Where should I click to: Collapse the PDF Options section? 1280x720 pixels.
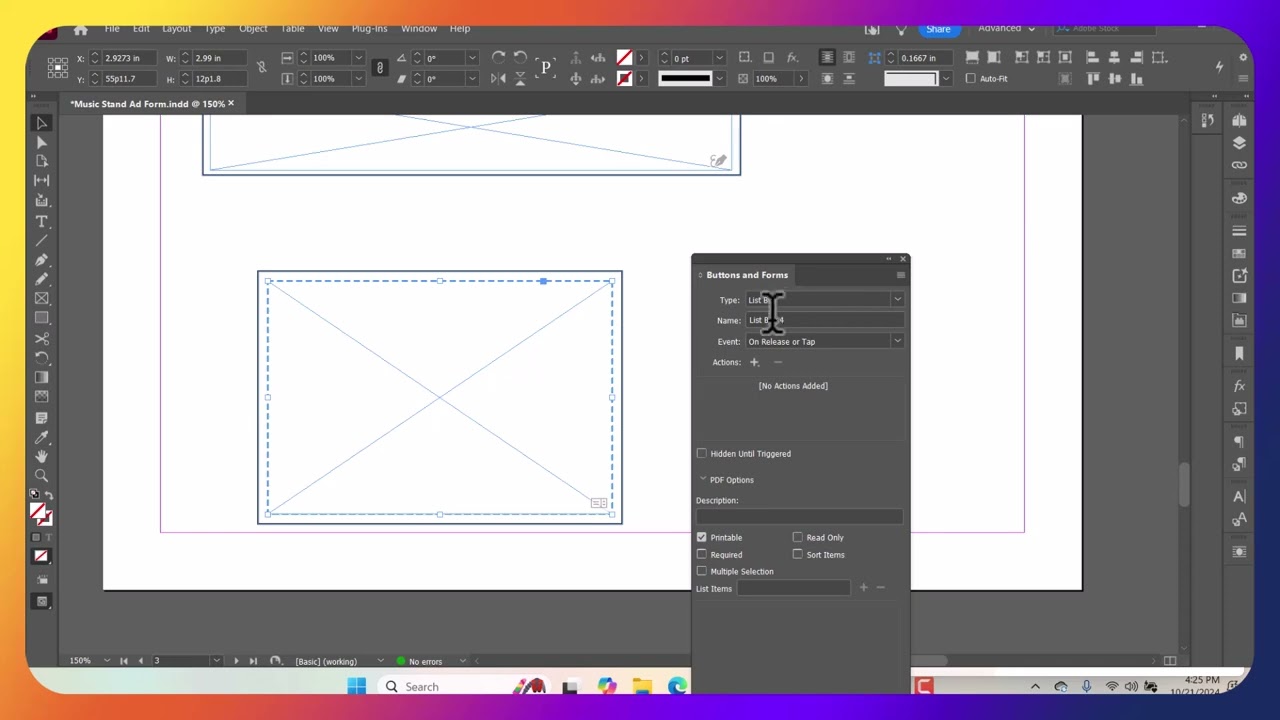703,480
